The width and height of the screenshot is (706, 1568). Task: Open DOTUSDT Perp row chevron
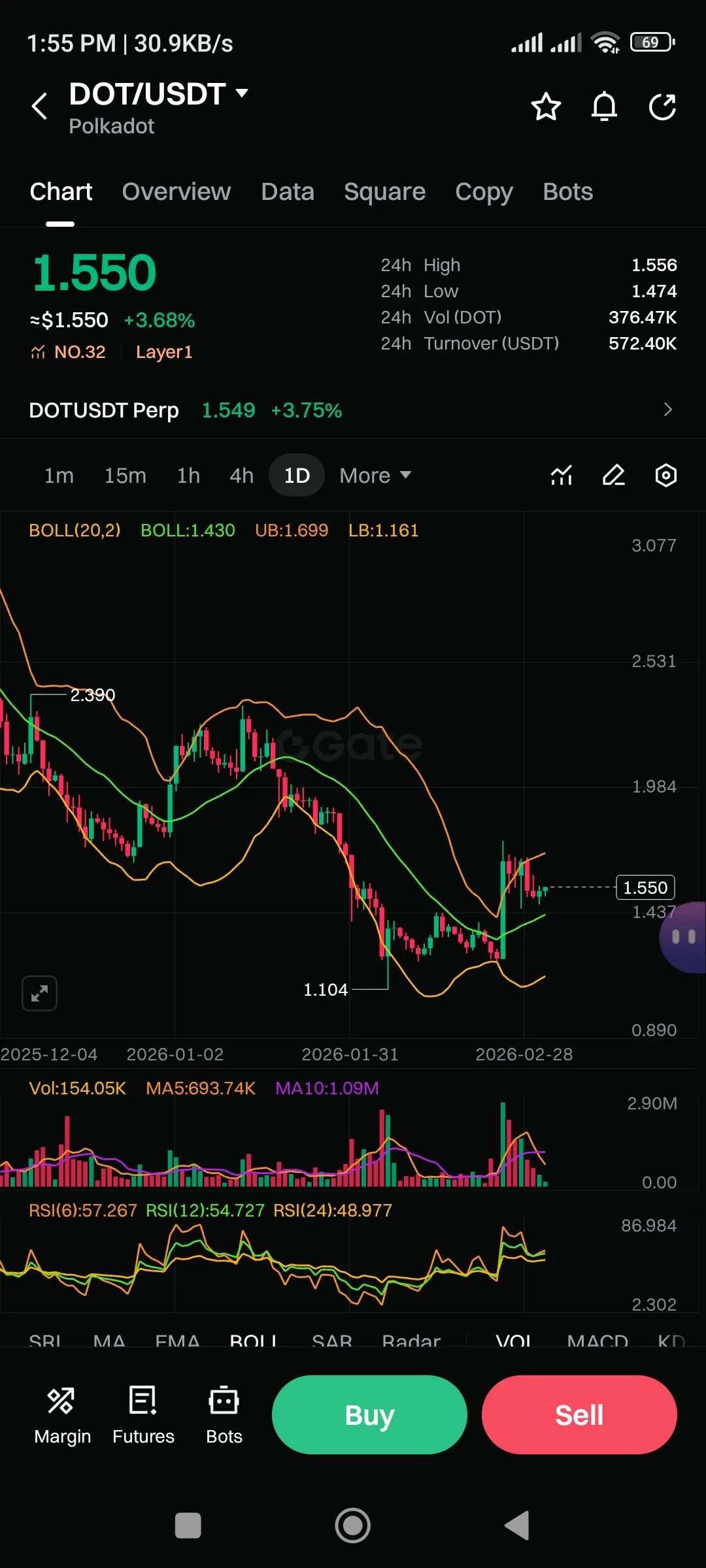[x=667, y=410]
